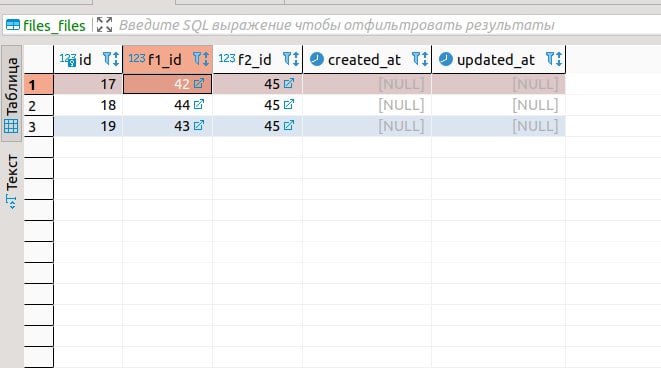Click the 123 type icon of f1_id header
The width and height of the screenshot is (661, 368).
(137, 59)
